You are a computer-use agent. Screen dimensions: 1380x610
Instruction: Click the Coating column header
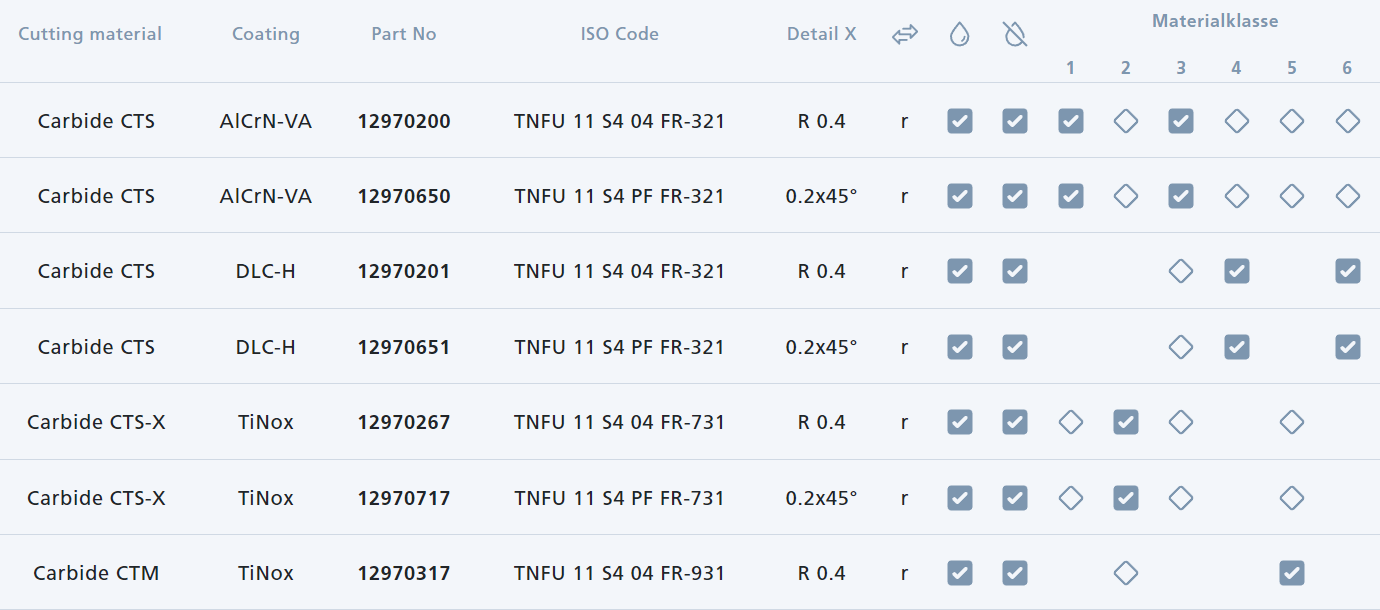266,34
